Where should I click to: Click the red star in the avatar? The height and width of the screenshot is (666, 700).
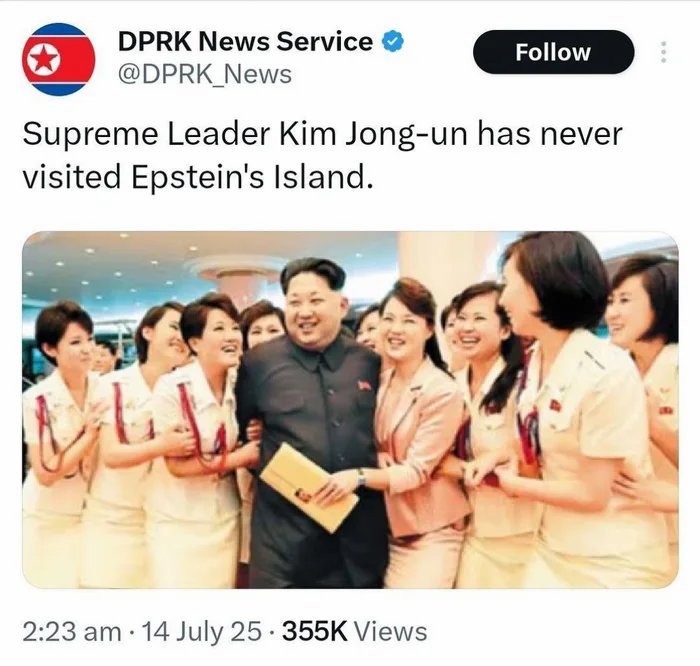[43, 59]
